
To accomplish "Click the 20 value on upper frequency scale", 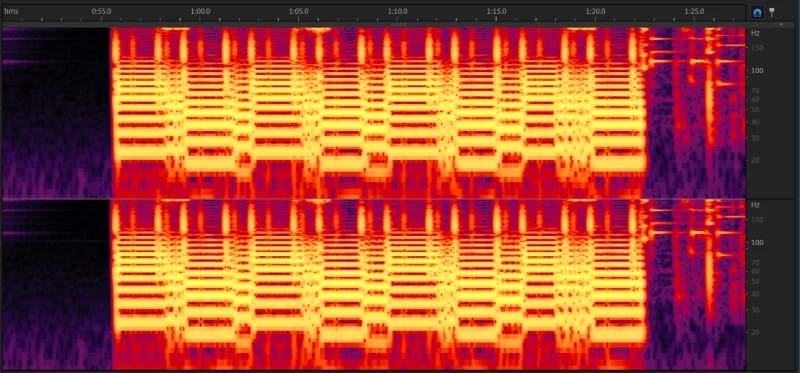I will point(755,160).
